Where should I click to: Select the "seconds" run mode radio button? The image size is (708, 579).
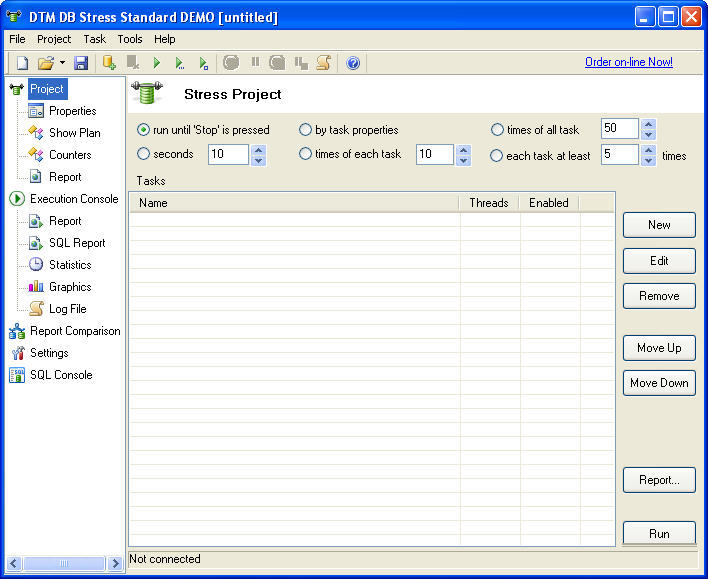coord(143,154)
